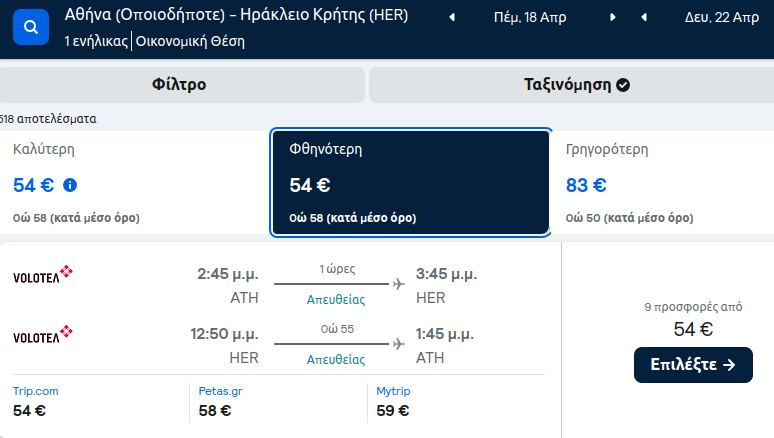The image size is (774, 438).
Task: Select the Φθηνότερη sorting tab
Action: click(x=410, y=183)
